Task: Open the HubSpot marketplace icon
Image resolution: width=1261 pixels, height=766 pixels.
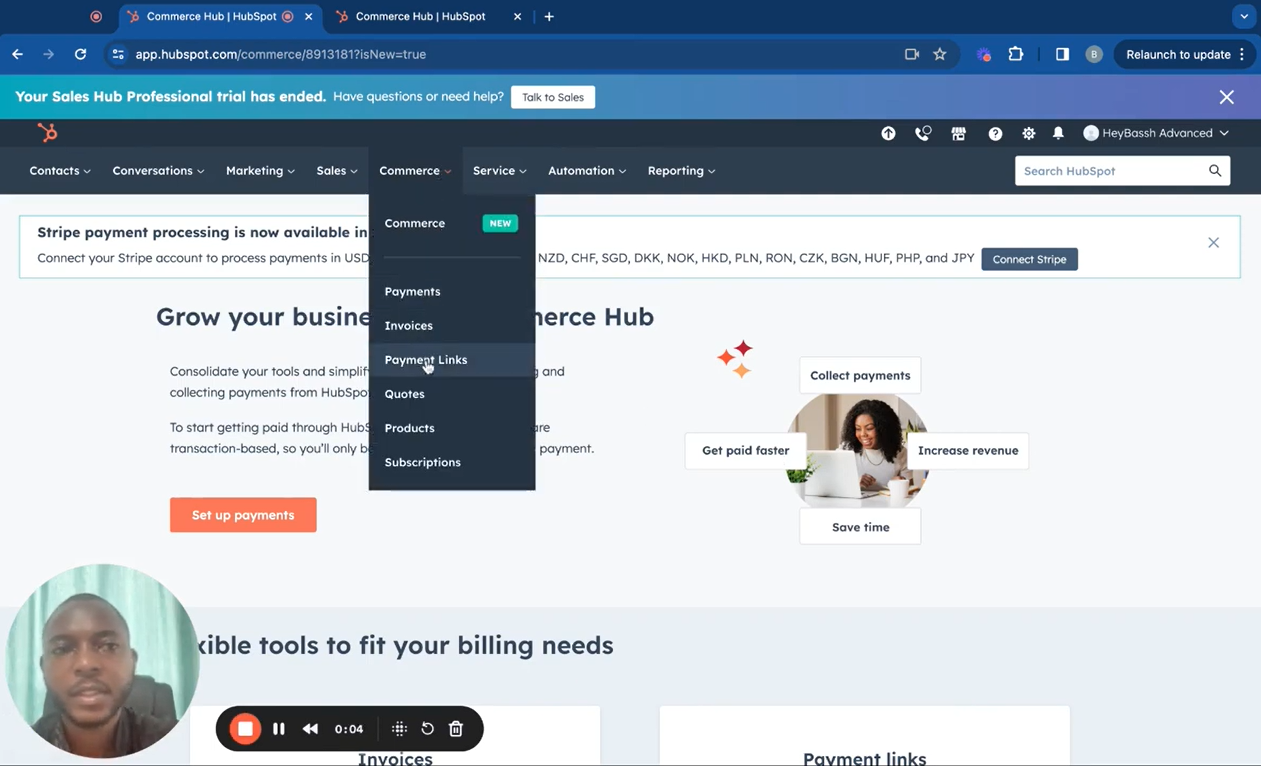Action: point(958,133)
